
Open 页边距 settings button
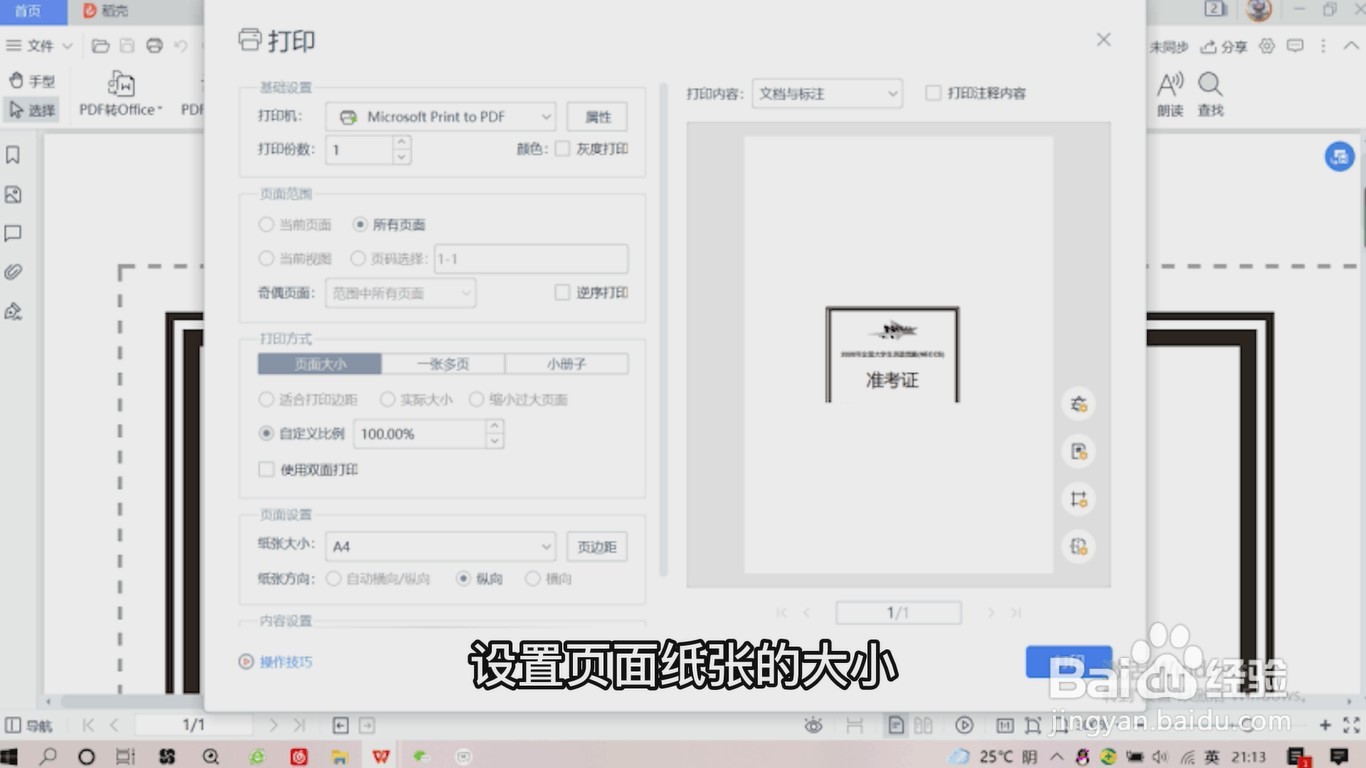[596, 546]
